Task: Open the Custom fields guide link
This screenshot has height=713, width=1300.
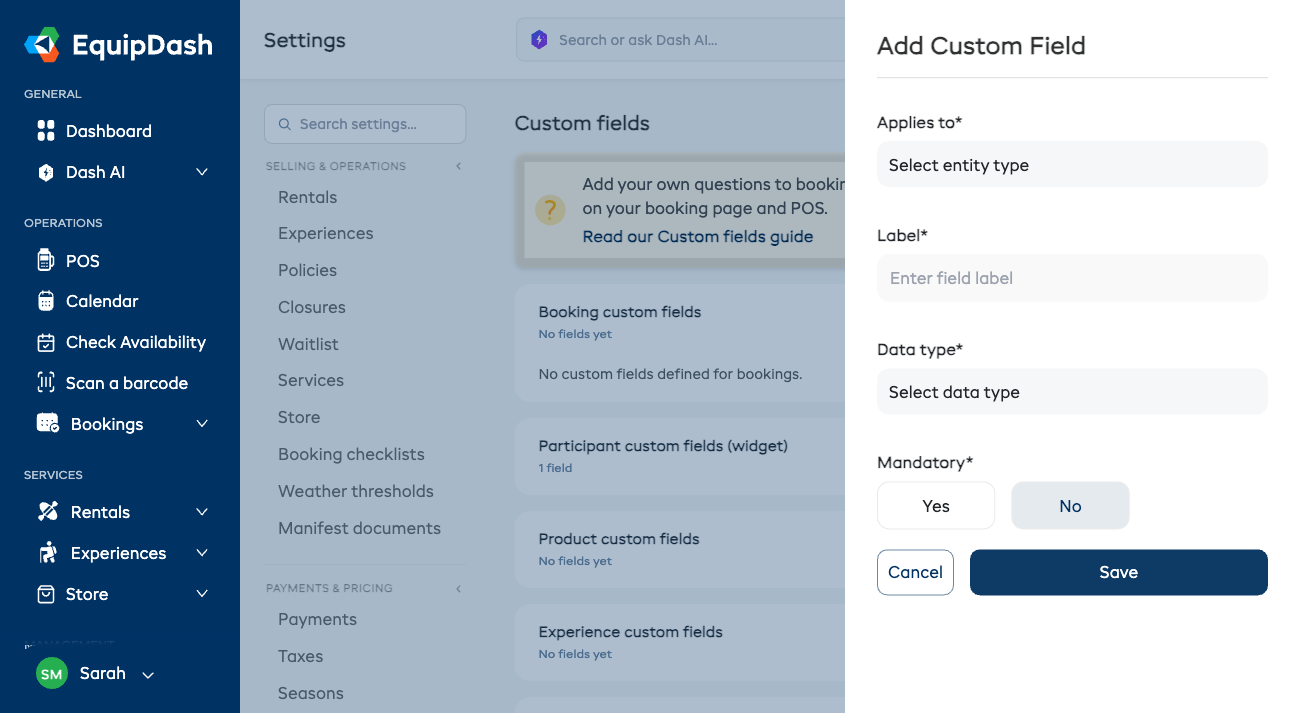Action: click(x=698, y=237)
